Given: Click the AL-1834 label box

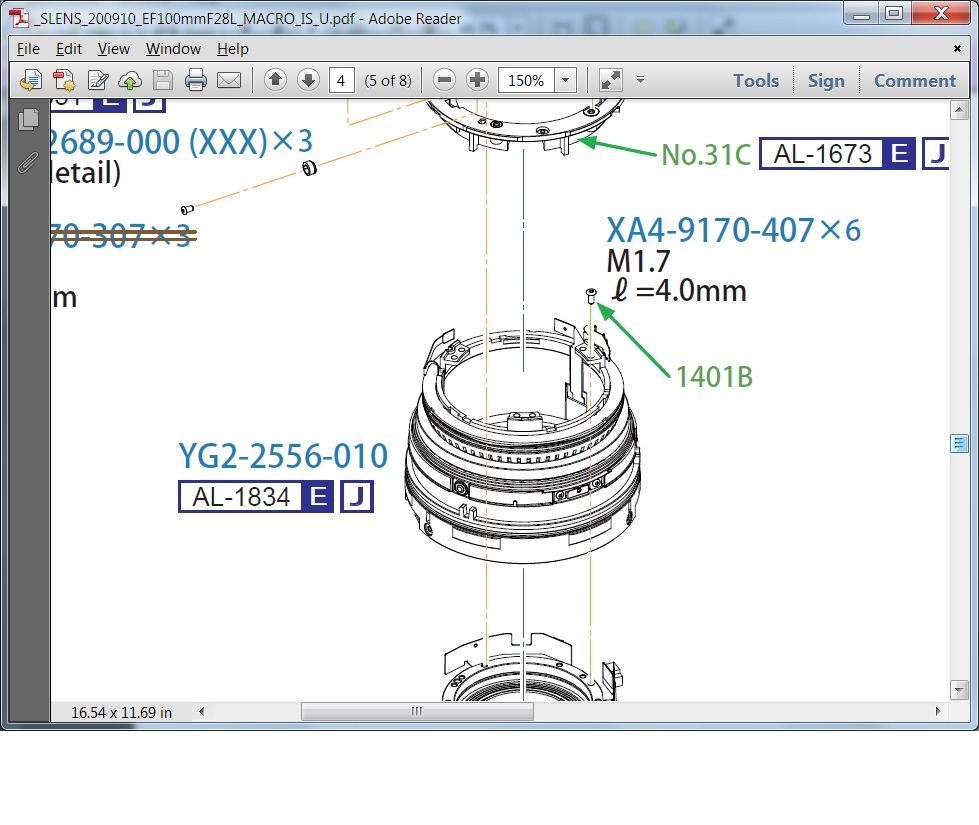Looking at the screenshot, I should pyautogui.click(x=240, y=497).
